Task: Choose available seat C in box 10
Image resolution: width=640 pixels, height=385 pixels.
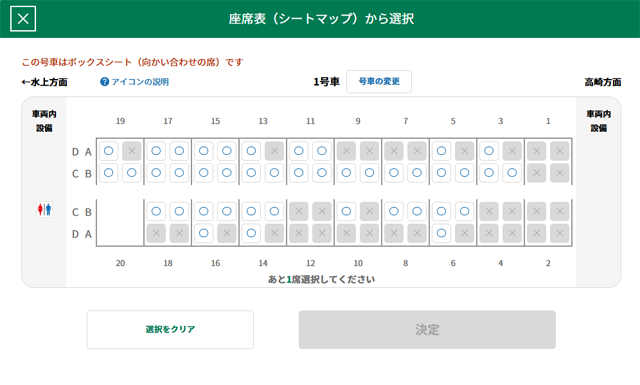Action: (x=346, y=211)
